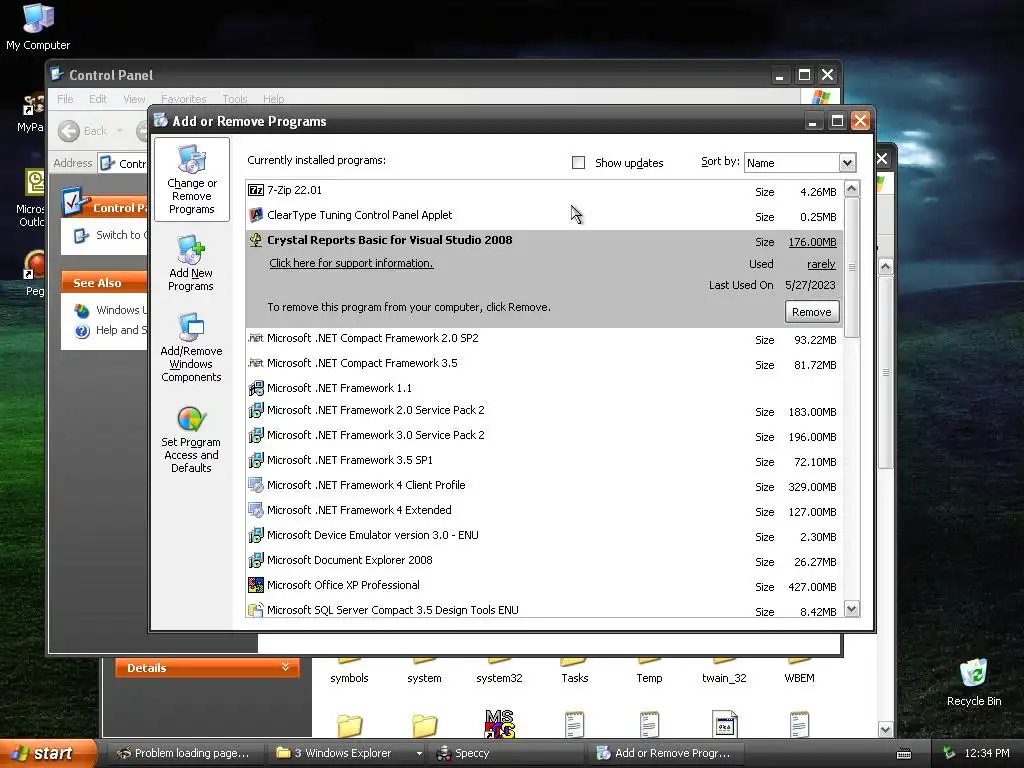Select the twain_32 folder label in Explorer
1024x768 pixels.
(724, 679)
